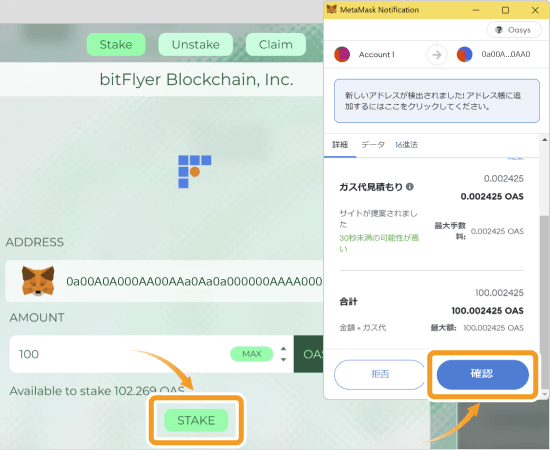The height and width of the screenshot is (450, 550).
Task: Switch to the Unstake tab
Action: coord(195,45)
